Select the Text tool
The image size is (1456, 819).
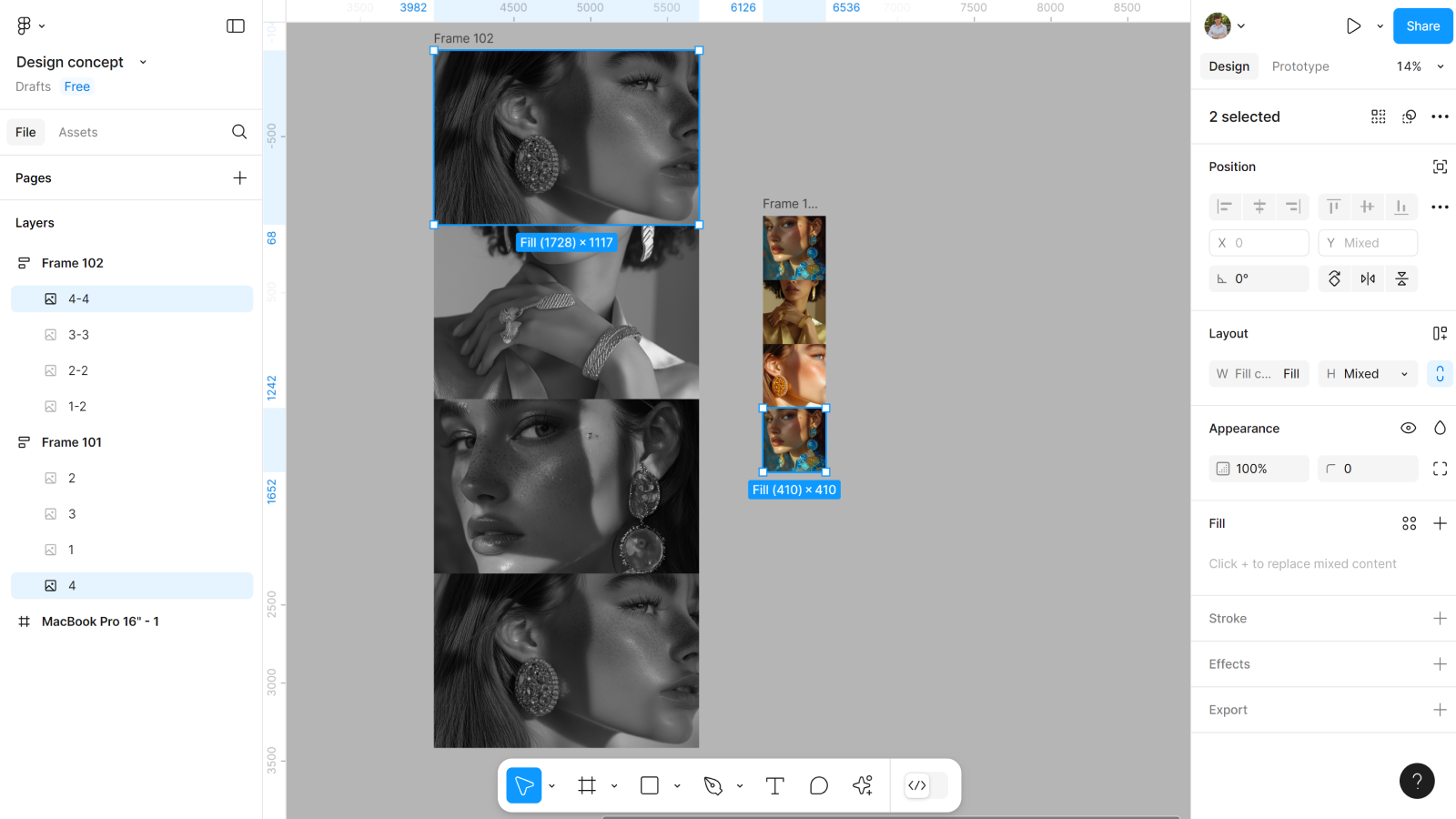774,785
